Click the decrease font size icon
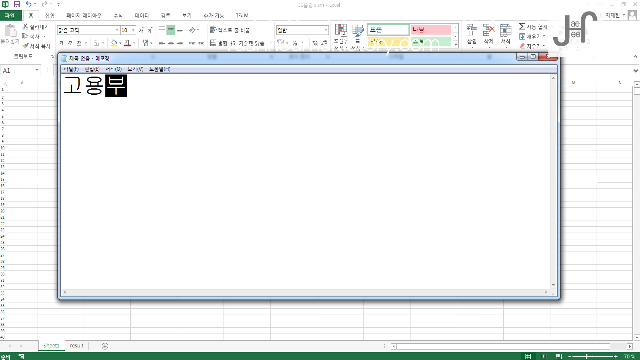640x360 pixels. (x=150, y=30)
